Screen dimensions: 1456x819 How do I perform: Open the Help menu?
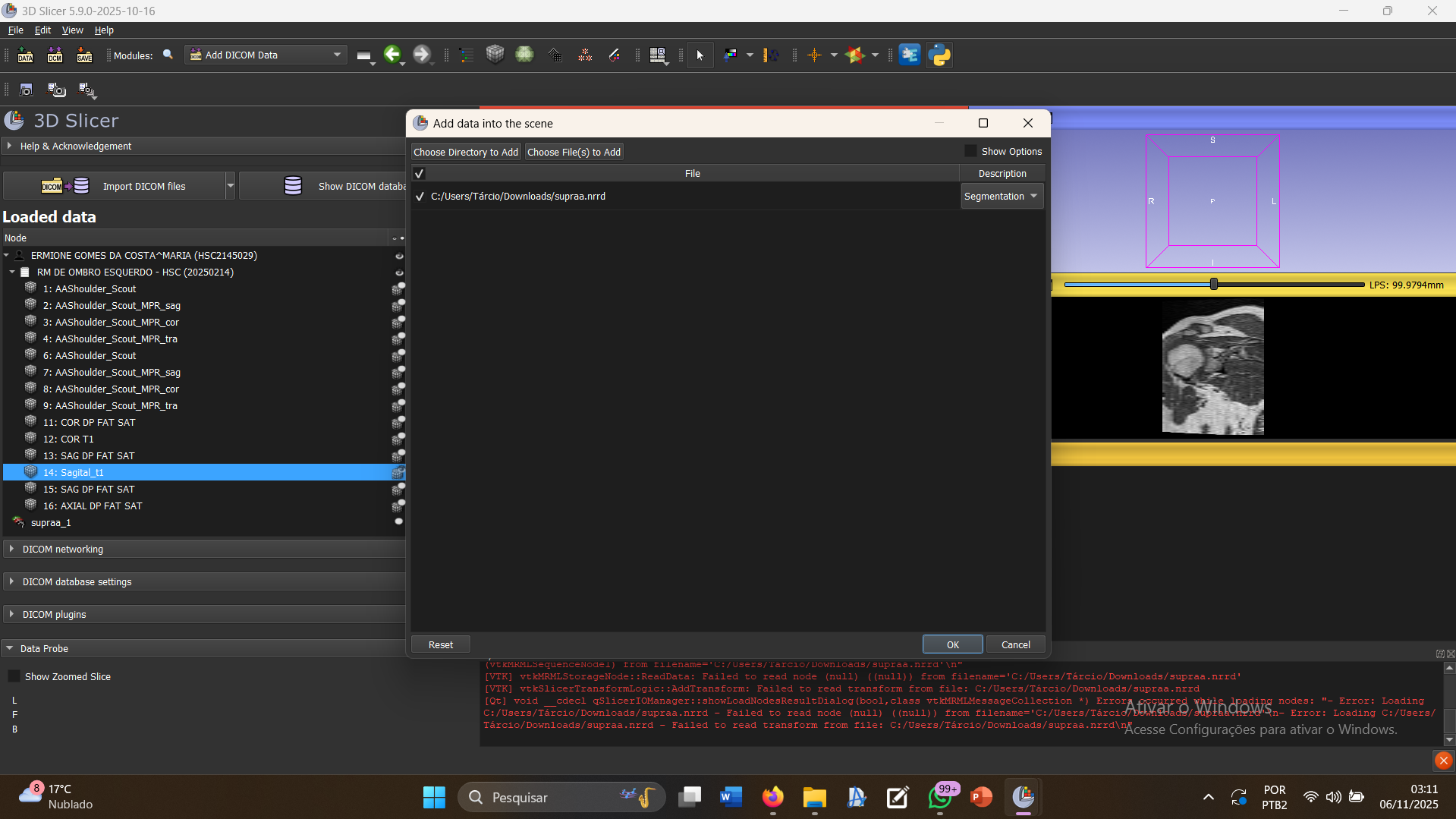104,30
